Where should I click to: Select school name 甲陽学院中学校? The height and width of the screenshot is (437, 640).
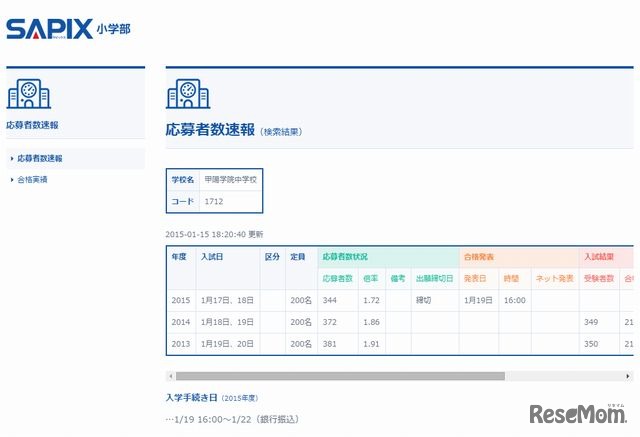(x=231, y=180)
